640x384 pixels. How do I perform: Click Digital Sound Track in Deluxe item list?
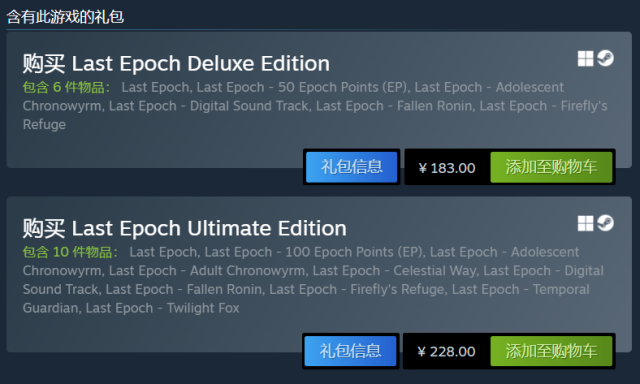click(249, 106)
